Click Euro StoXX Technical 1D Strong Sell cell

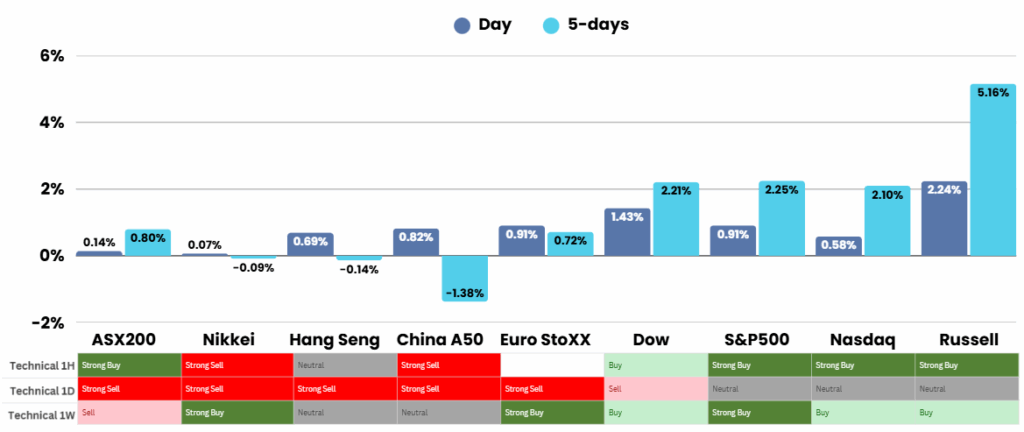[x=550, y=388]
